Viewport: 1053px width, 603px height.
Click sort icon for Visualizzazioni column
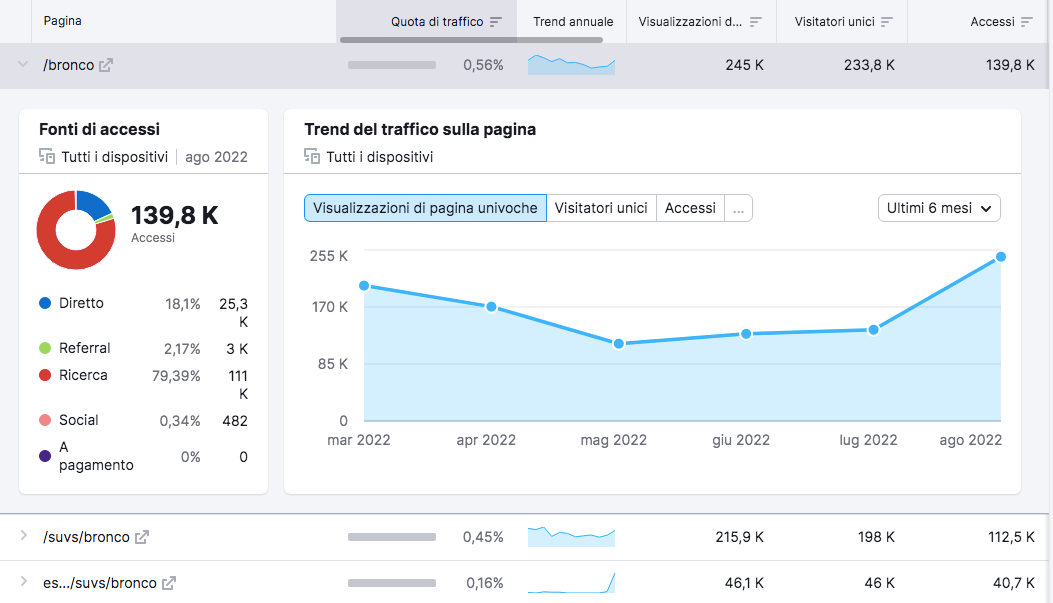756,22
